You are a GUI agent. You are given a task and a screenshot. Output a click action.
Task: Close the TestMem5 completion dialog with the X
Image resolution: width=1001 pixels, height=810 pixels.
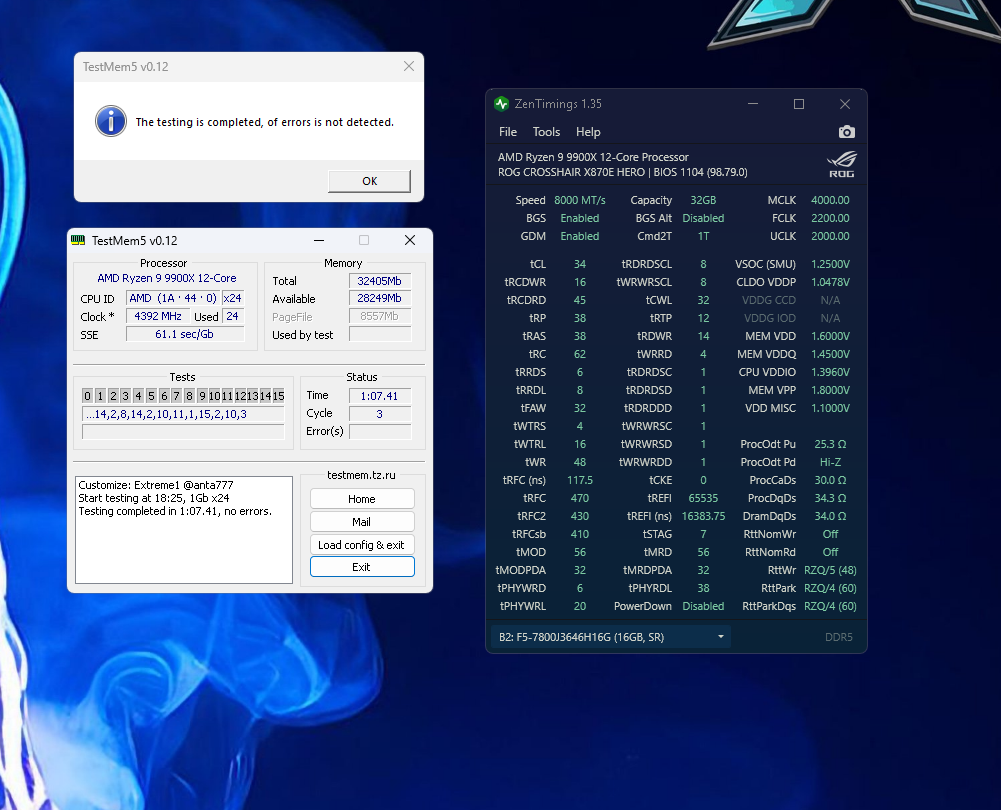[x=408, y=66]
